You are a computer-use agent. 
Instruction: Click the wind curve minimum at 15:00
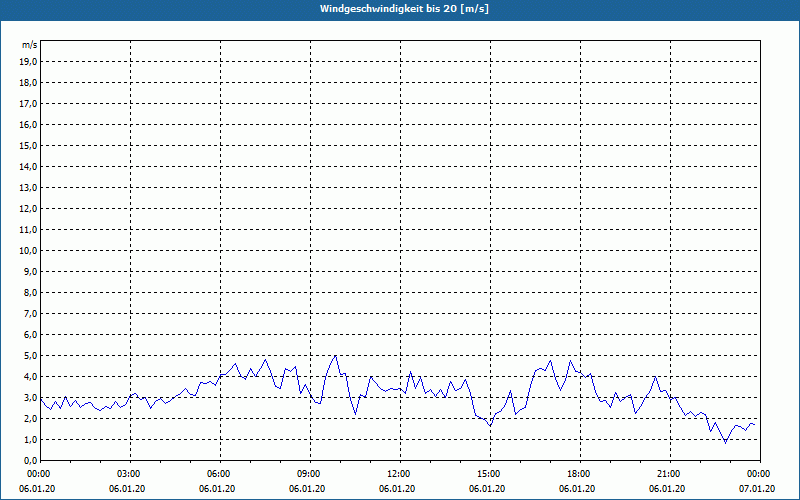[490, 426]
